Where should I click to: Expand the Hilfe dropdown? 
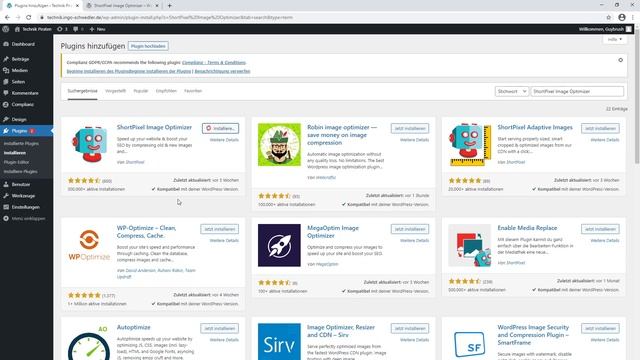(x=615, y=40)
